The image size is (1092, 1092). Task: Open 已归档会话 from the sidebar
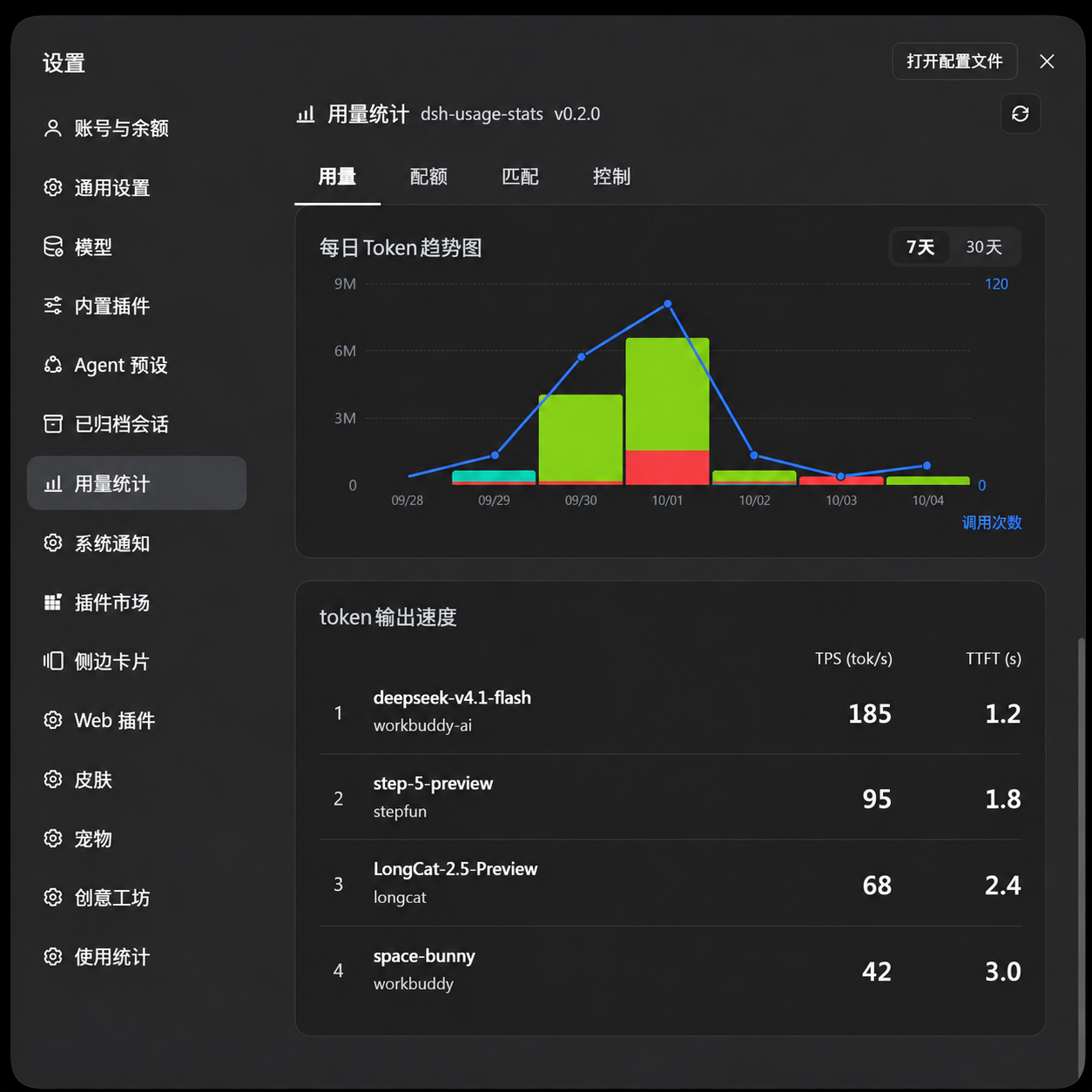click(x=137, y=424)
